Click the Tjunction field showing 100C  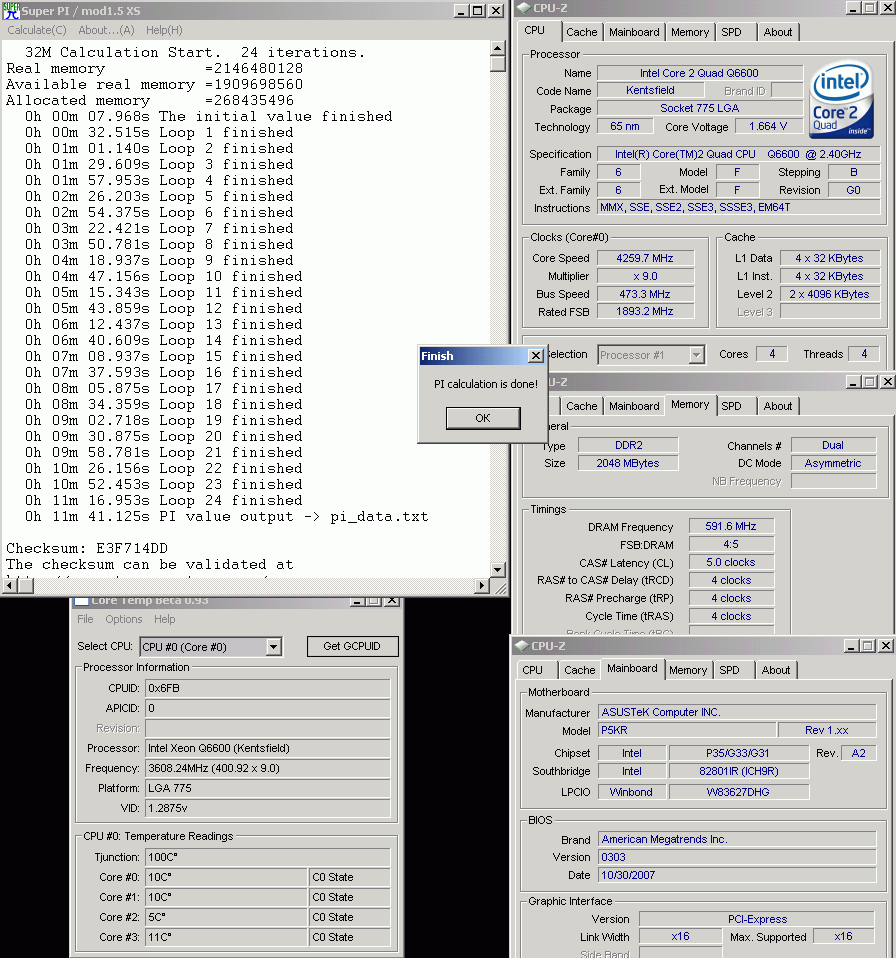(x=268, y=857)
